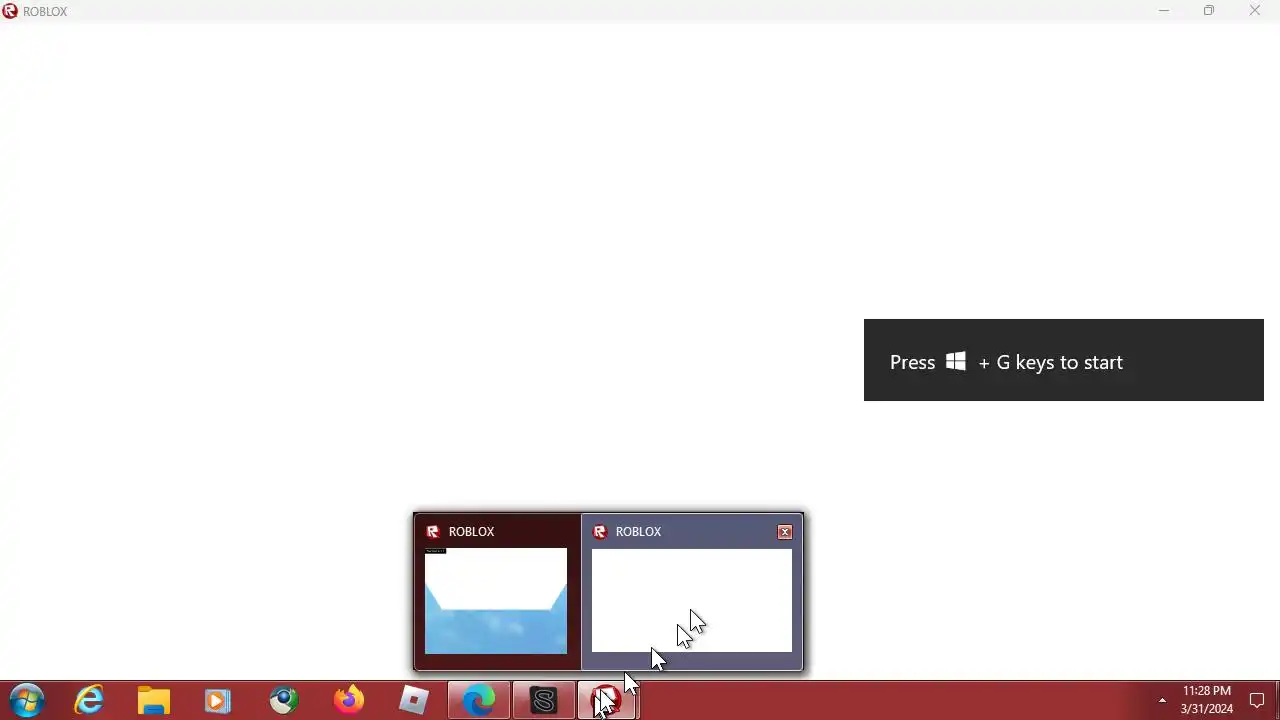The image size is (1280, 720).
Task: Click ROBLOX title of the first preview
Action: (471, 532)
